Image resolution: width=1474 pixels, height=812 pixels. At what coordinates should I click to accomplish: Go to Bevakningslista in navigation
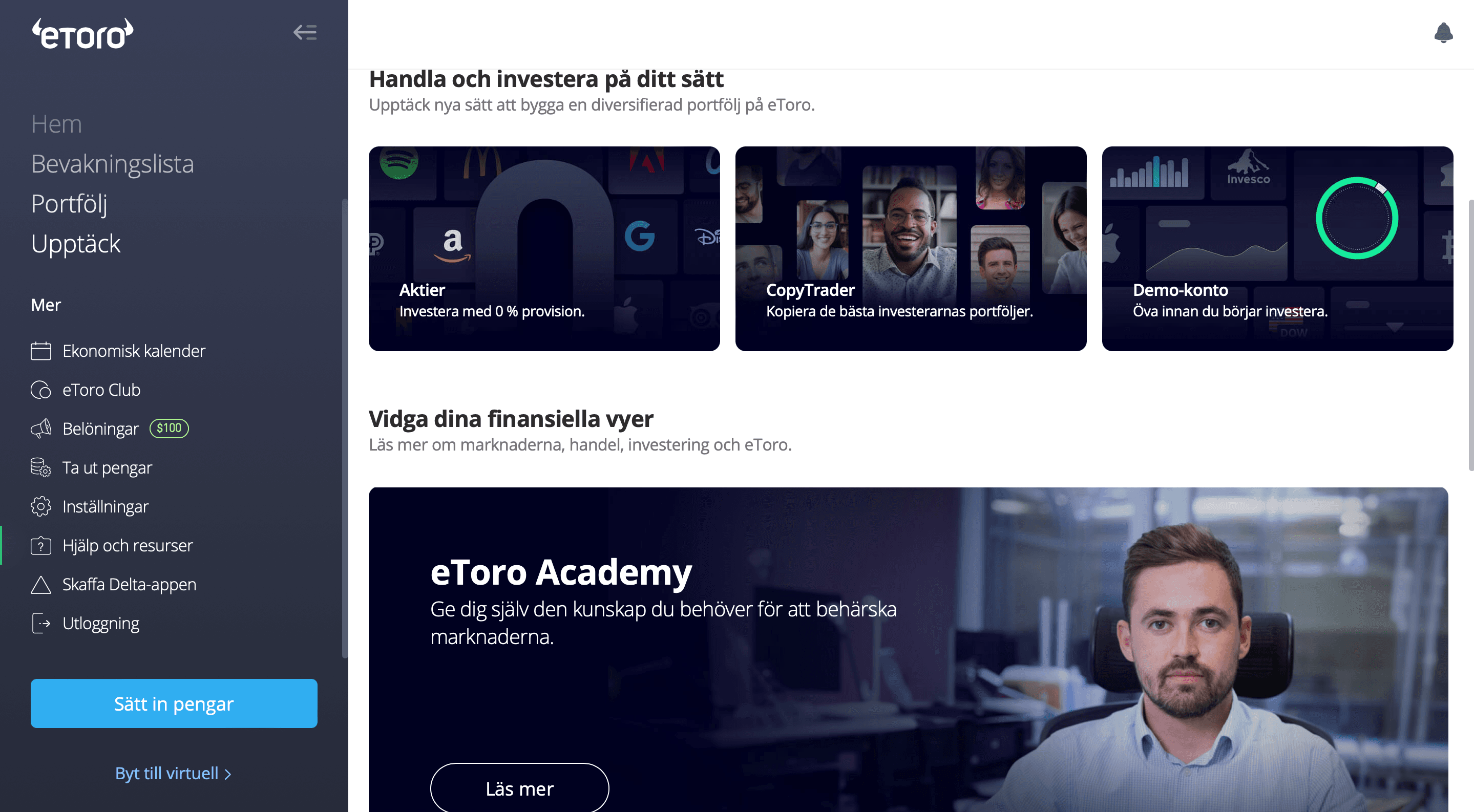point(112,163)
